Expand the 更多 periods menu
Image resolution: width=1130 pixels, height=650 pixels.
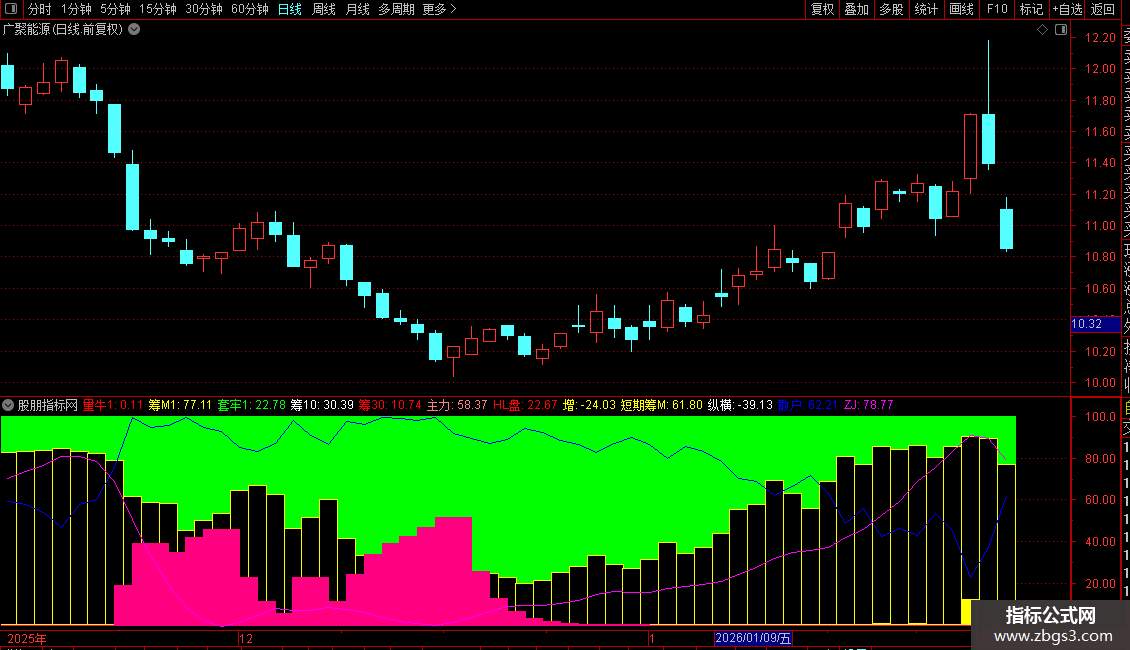pos(439,9)
